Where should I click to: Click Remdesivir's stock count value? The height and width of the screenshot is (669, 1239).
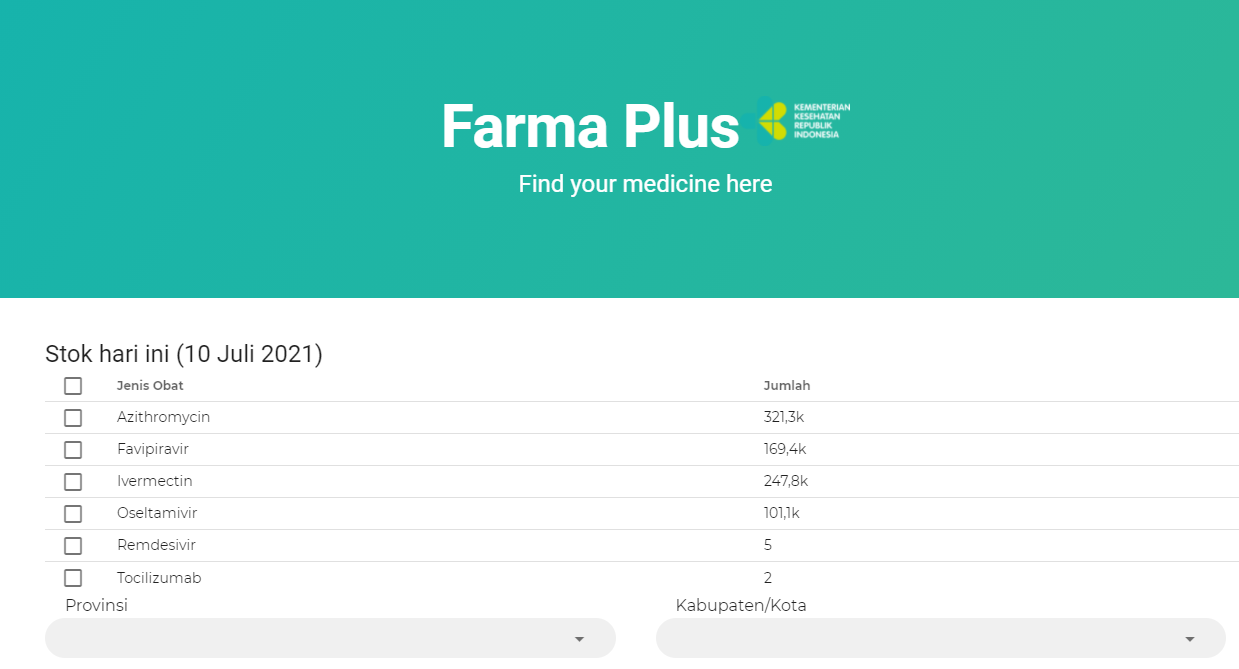click(x=768, y=545)
